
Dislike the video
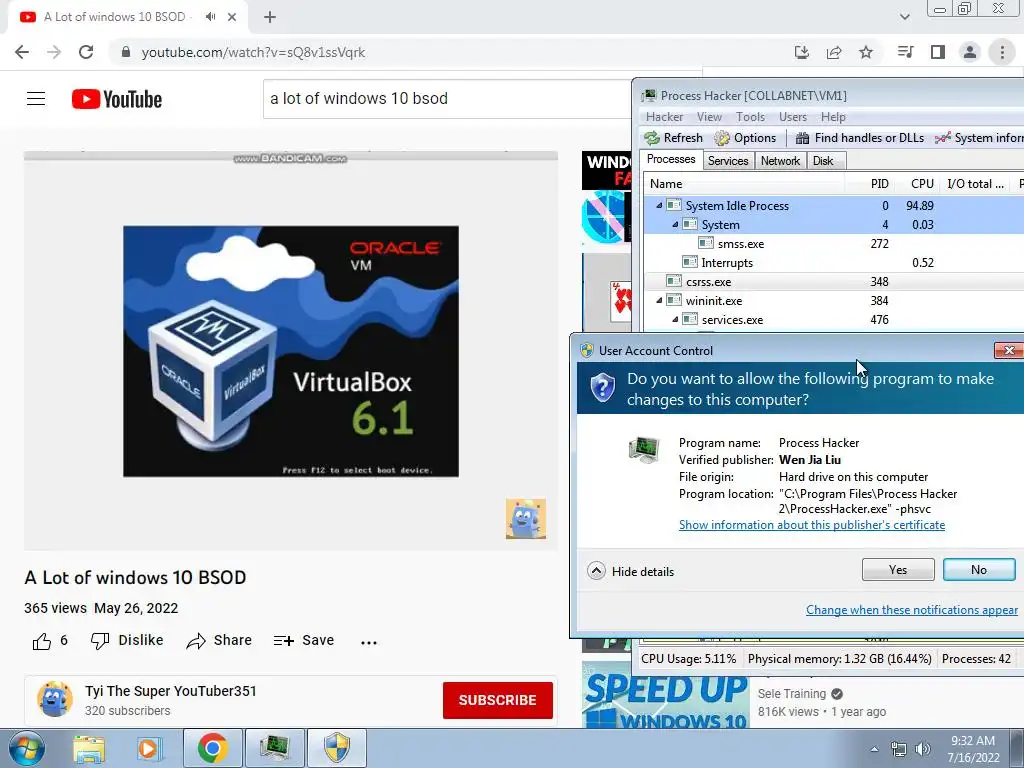(x=127, y=641)
